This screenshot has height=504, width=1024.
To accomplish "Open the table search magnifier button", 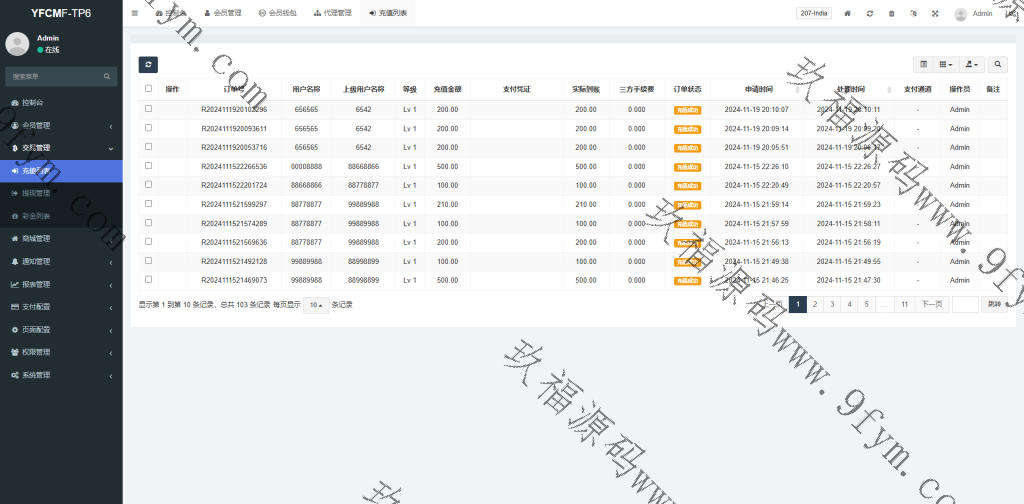I will tap(998, 65).
